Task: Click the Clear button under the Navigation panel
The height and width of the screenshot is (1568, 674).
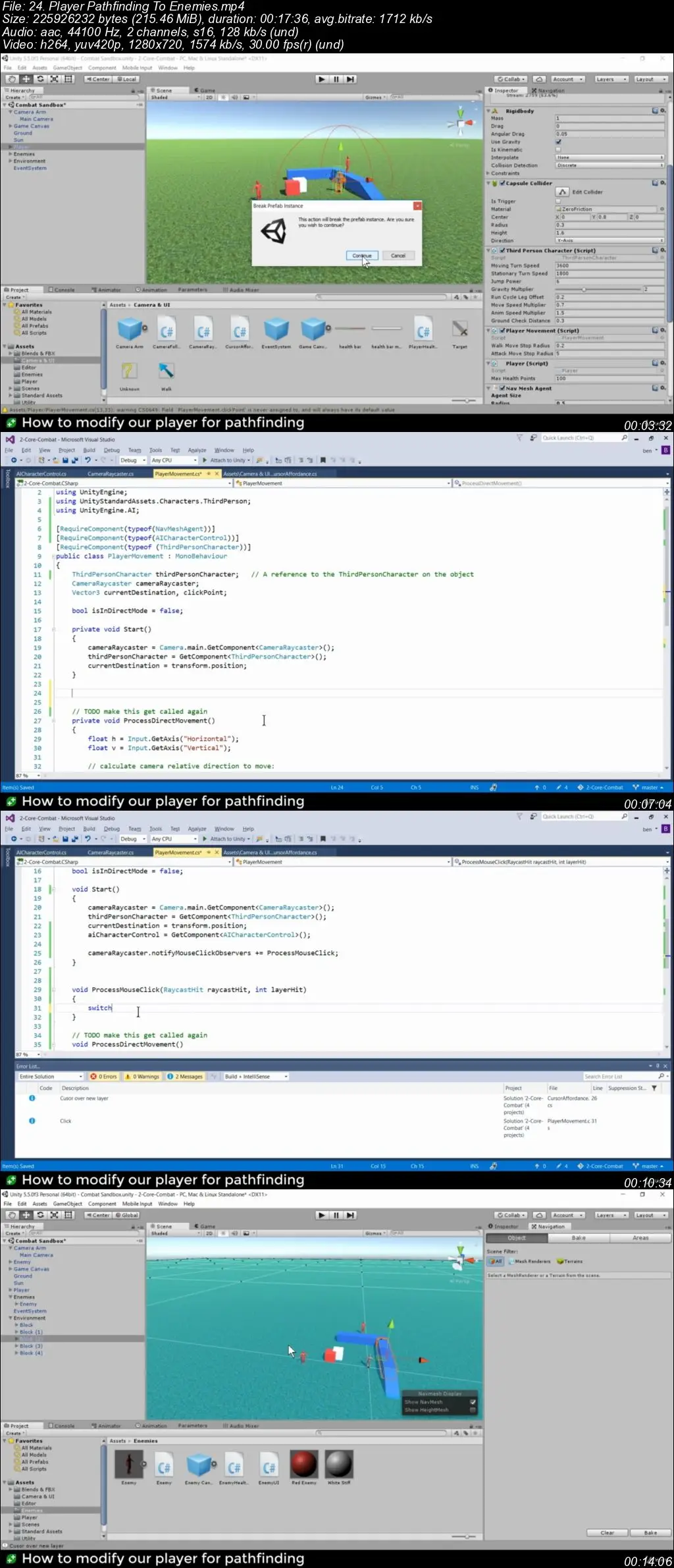Action: coord(608,1532)
